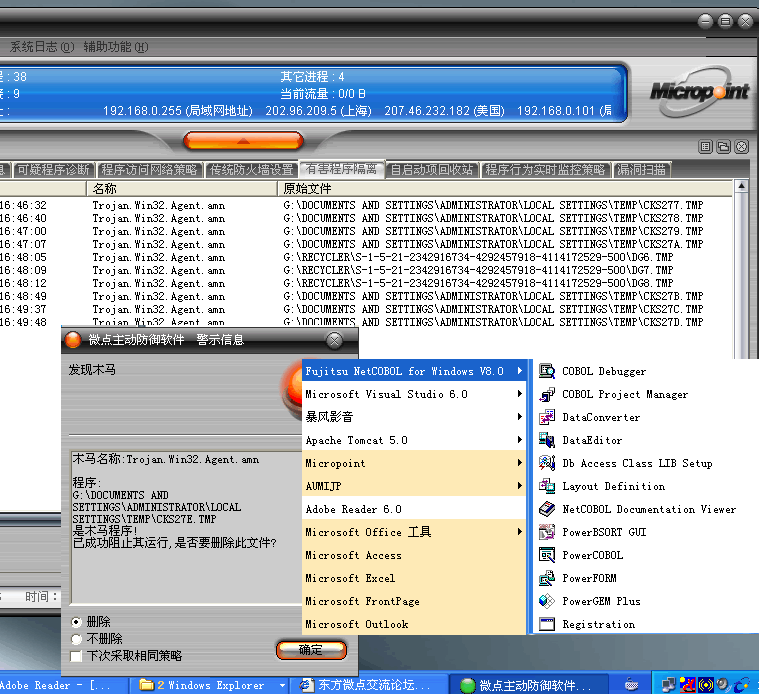Open COBOL Debugger from the submenu
Image resolution: width=759 pixels, height=694 pixels.
tap(604, 371)
